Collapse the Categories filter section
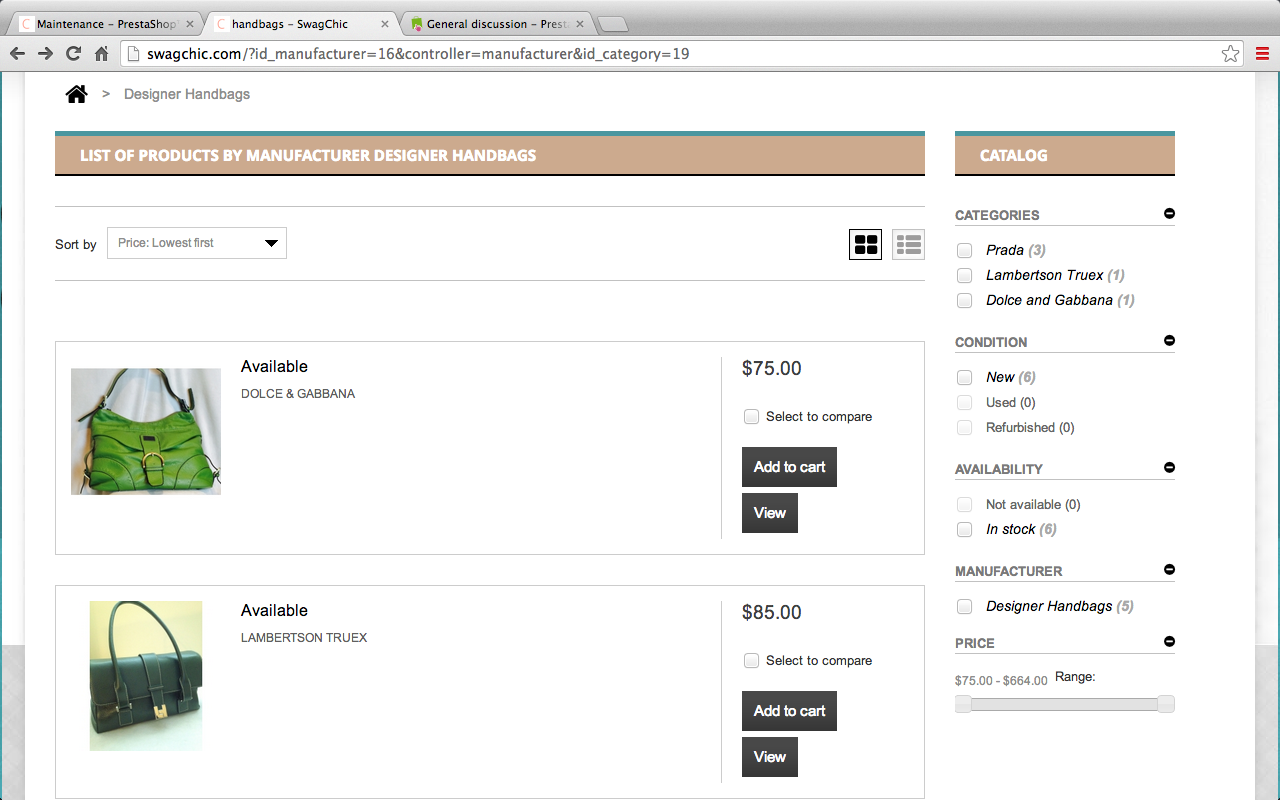Viewport: 1280px width, 800px height. (x=1169, y=213)
